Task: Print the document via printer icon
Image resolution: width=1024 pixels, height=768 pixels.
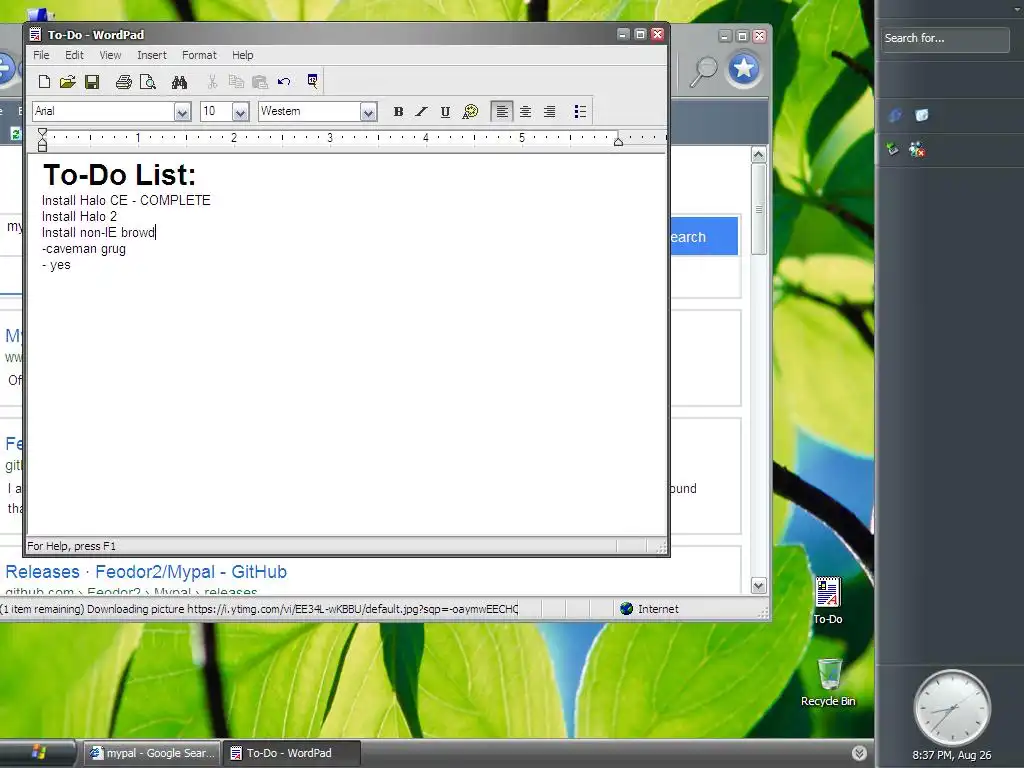Action: pos(123,82)
